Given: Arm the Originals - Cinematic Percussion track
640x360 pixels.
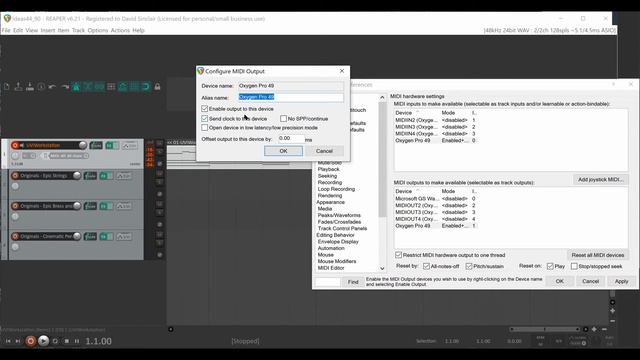Looking at the screenshot, I should (x=15, y=236).
